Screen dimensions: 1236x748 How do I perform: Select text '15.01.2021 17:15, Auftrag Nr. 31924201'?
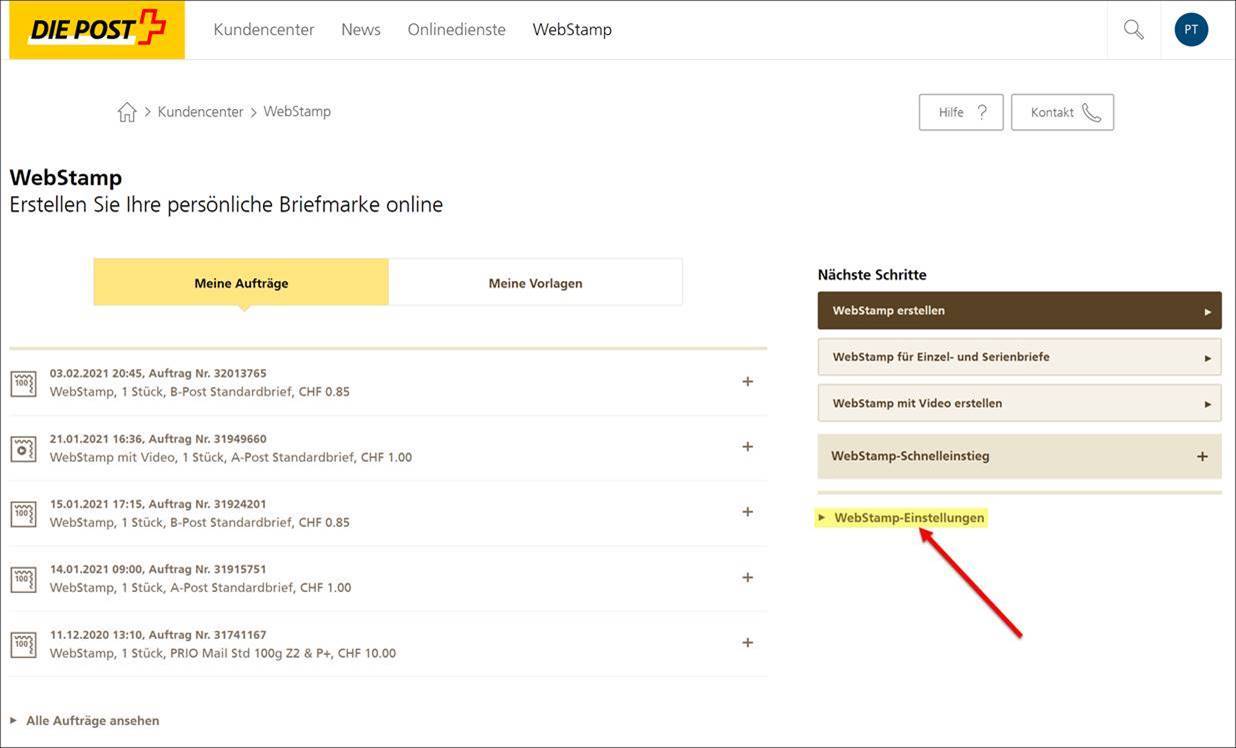(158, 504)
